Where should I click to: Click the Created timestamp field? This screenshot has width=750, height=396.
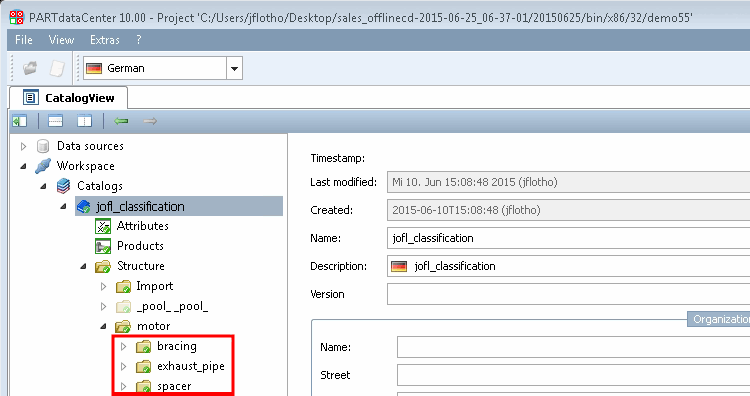(x=568, y=210)
